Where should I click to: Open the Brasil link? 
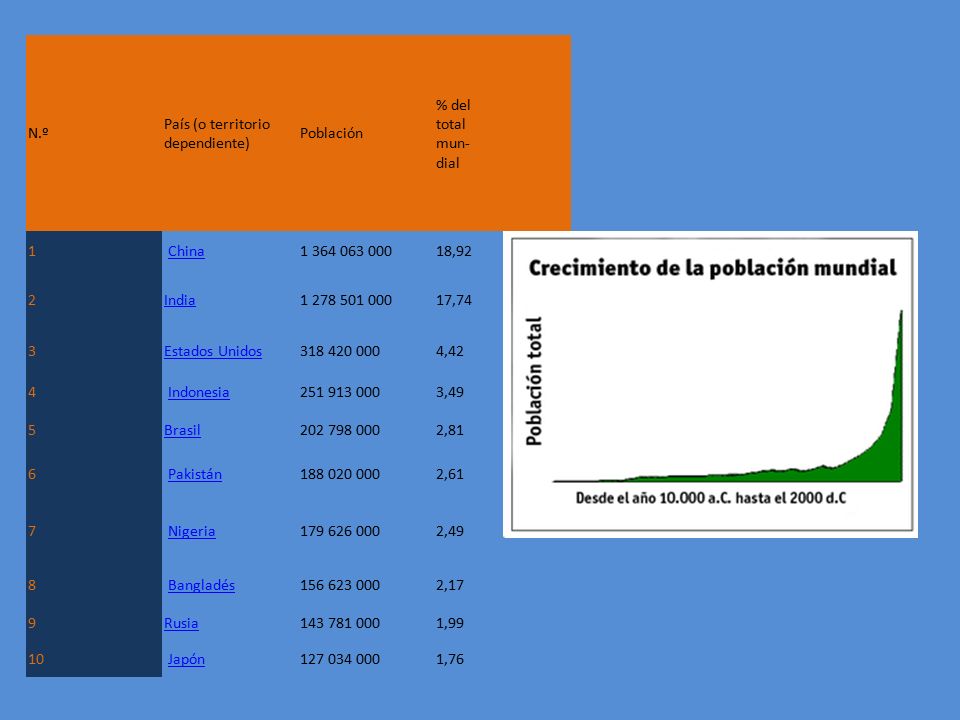182,430
